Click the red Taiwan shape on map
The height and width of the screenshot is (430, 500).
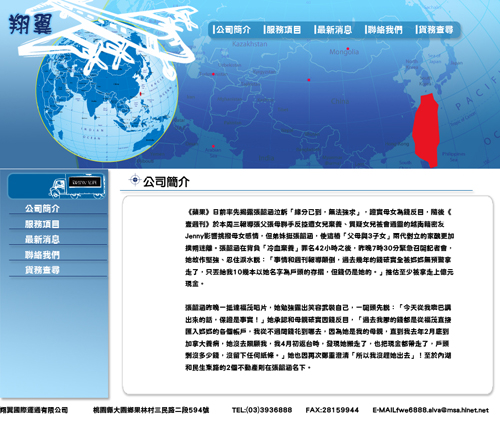tap(426, 130)
